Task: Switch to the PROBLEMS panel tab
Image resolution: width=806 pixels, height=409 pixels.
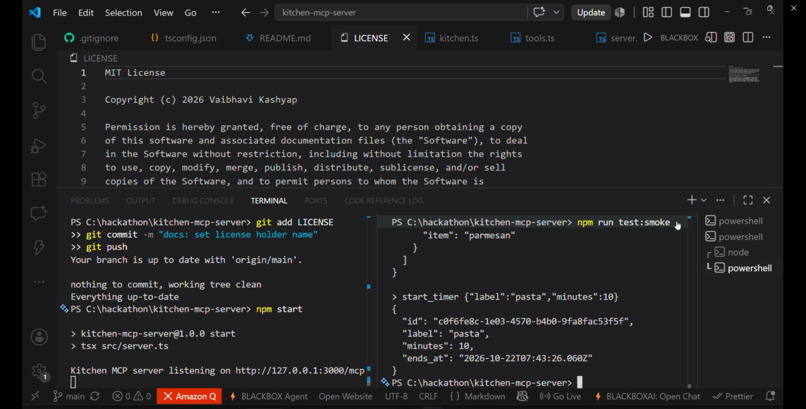Action: click(x=89, y=200)
